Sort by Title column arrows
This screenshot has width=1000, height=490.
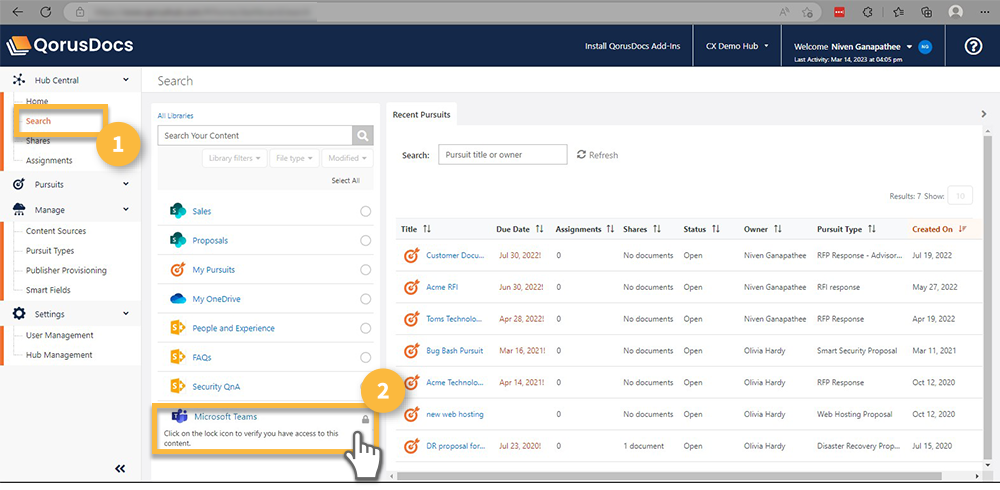427,229
